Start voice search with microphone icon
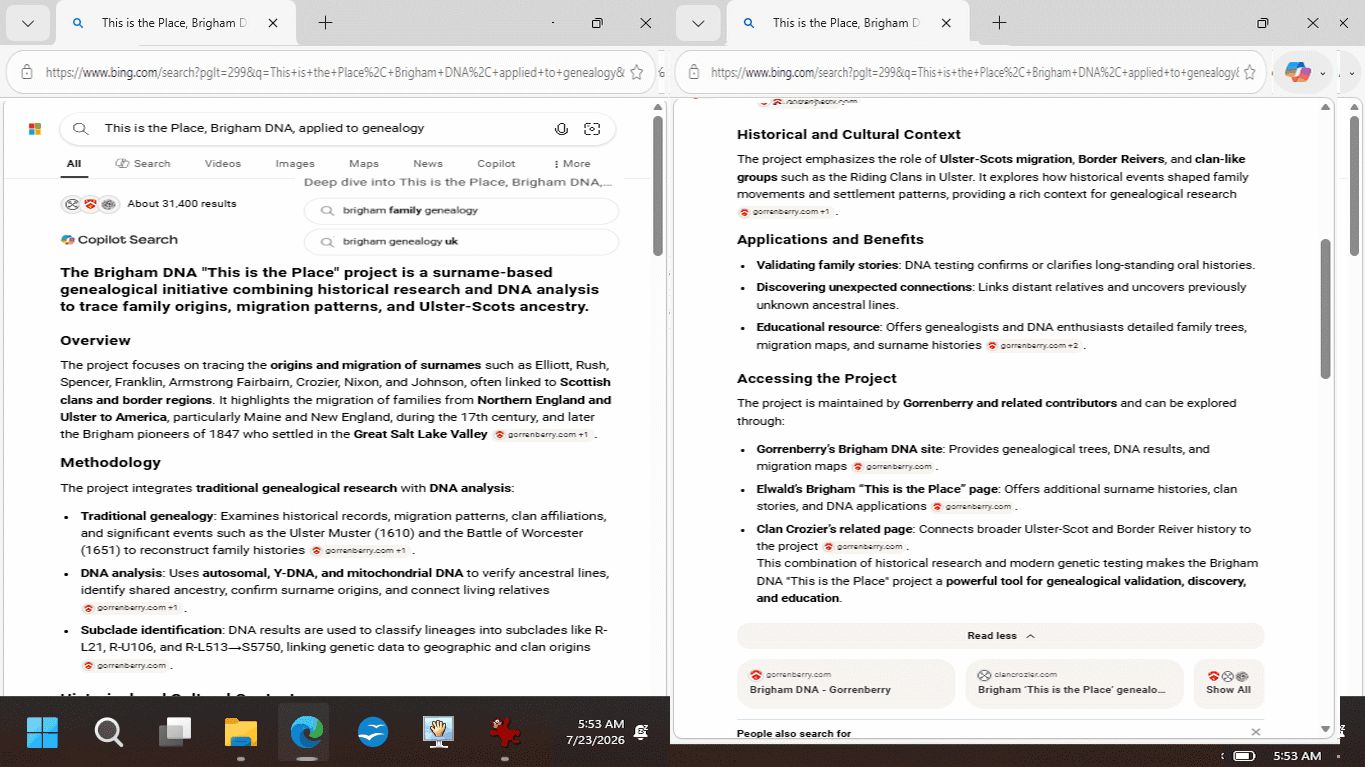This screenshot has width=1365, height=767. click(x=562, y=128)
